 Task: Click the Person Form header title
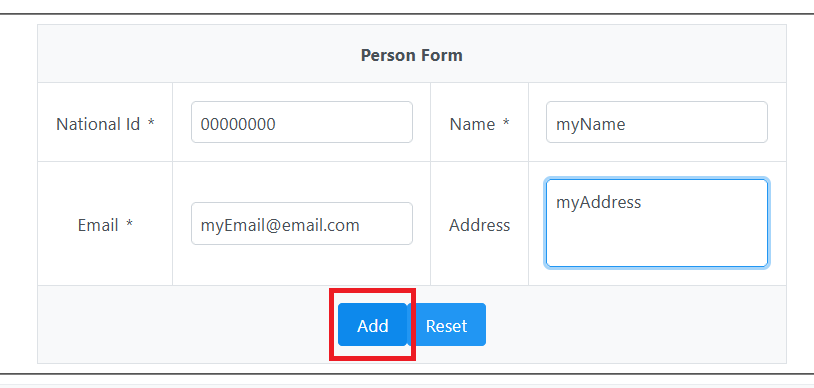point(412,55)
